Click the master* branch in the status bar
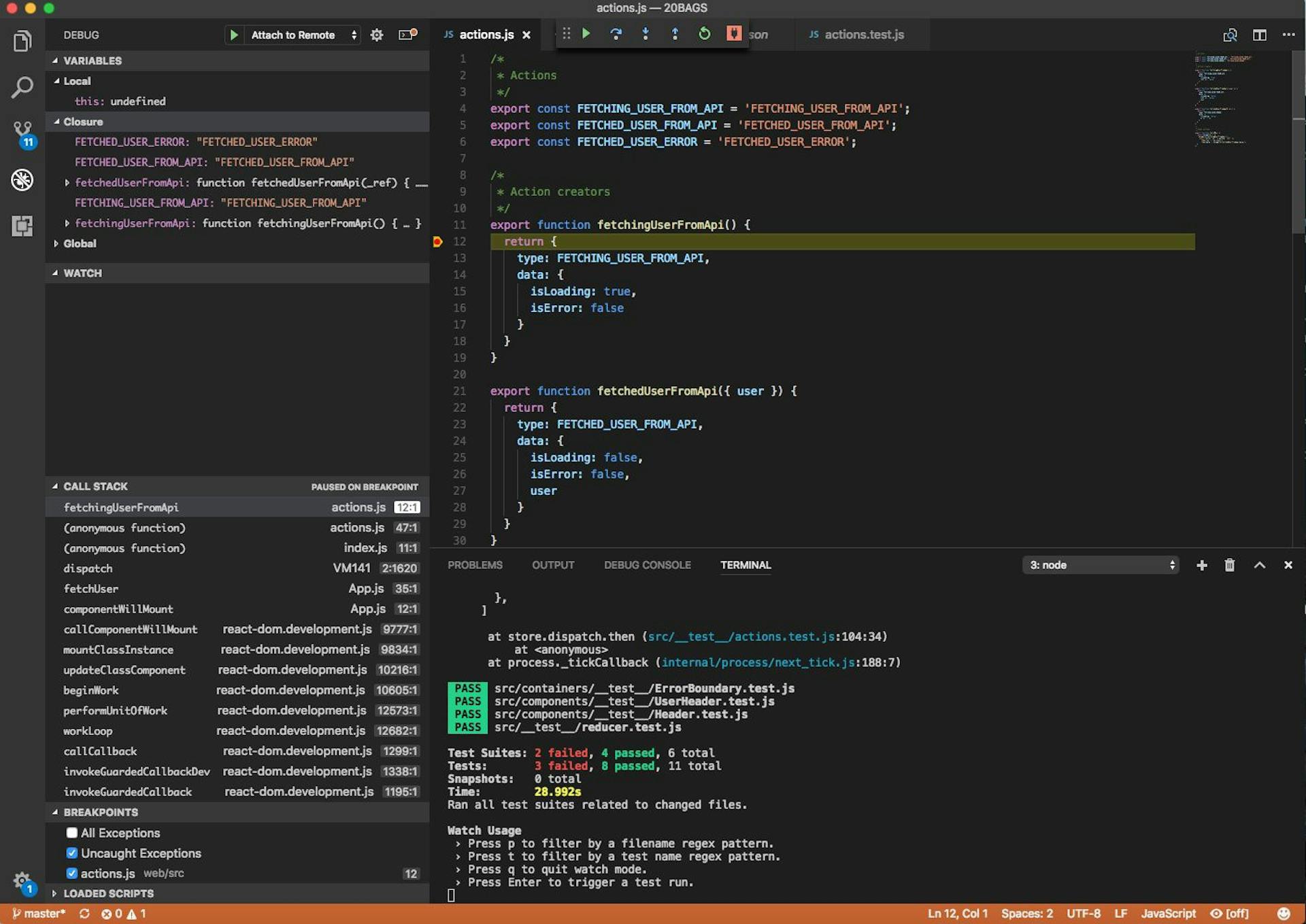Viewport: 1306px width, 924px height. (39, 914)
